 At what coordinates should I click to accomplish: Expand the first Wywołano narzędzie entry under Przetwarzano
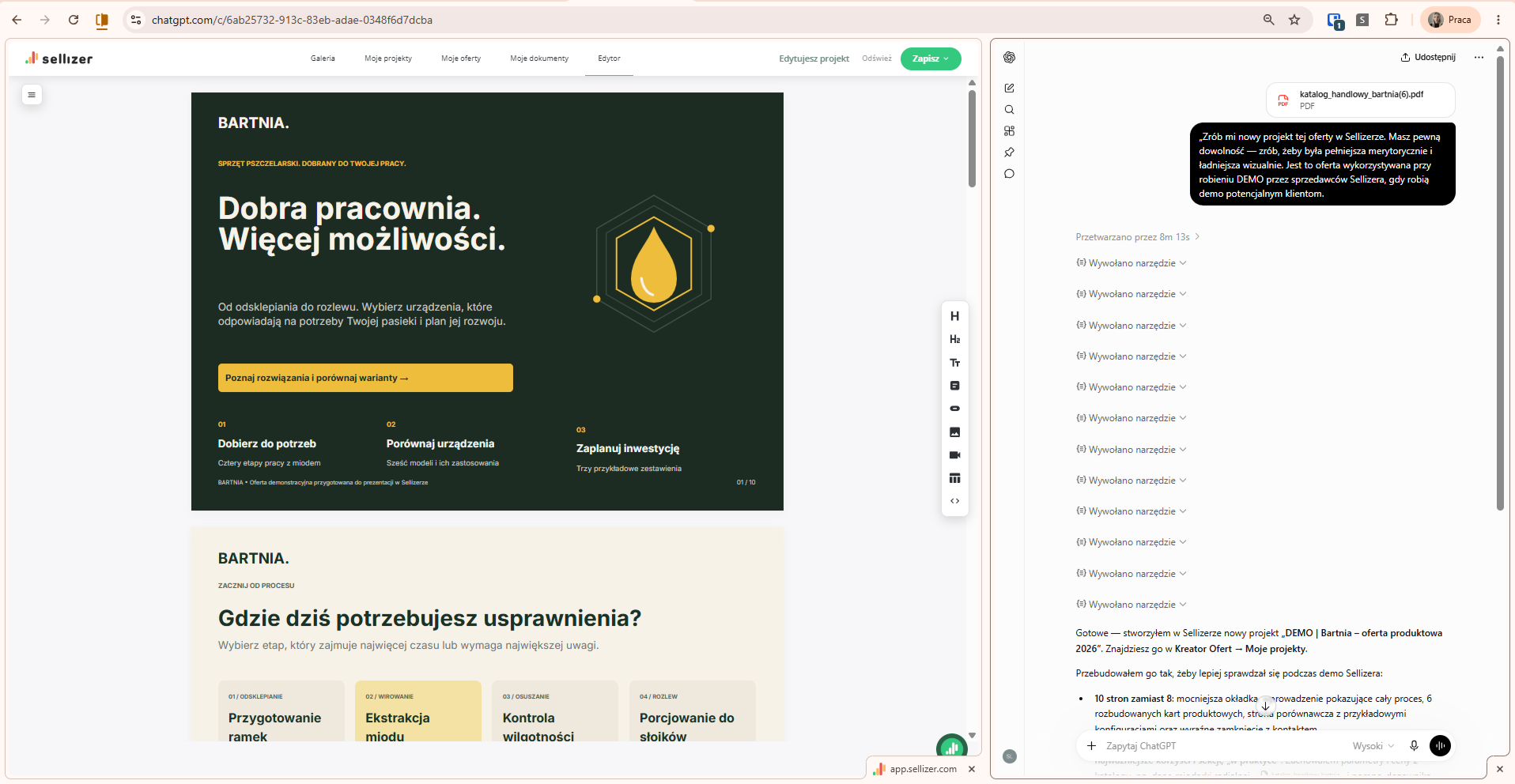point(1132,263)
